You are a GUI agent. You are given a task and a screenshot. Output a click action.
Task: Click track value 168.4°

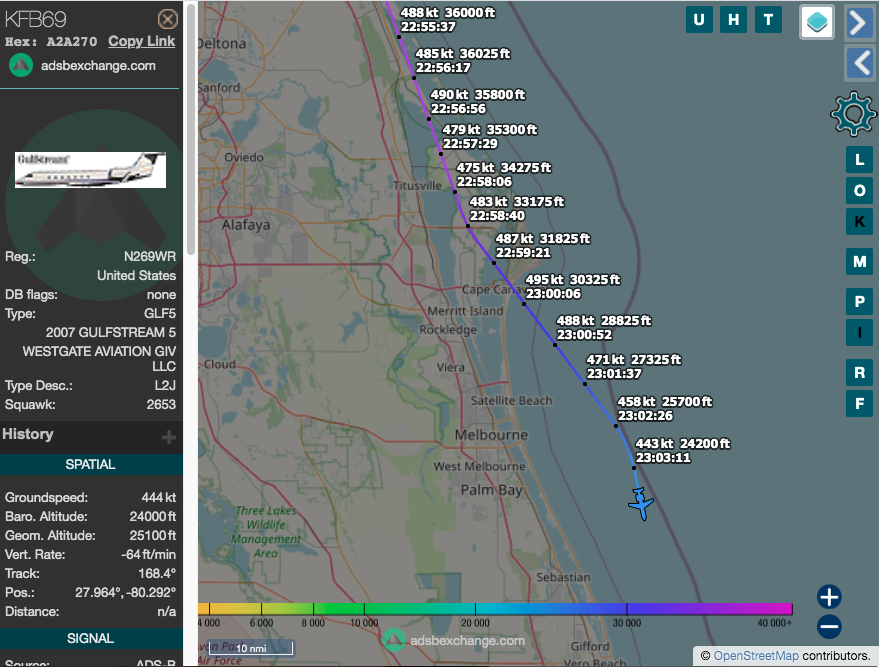pyautogui.click(x=157, y=574)
